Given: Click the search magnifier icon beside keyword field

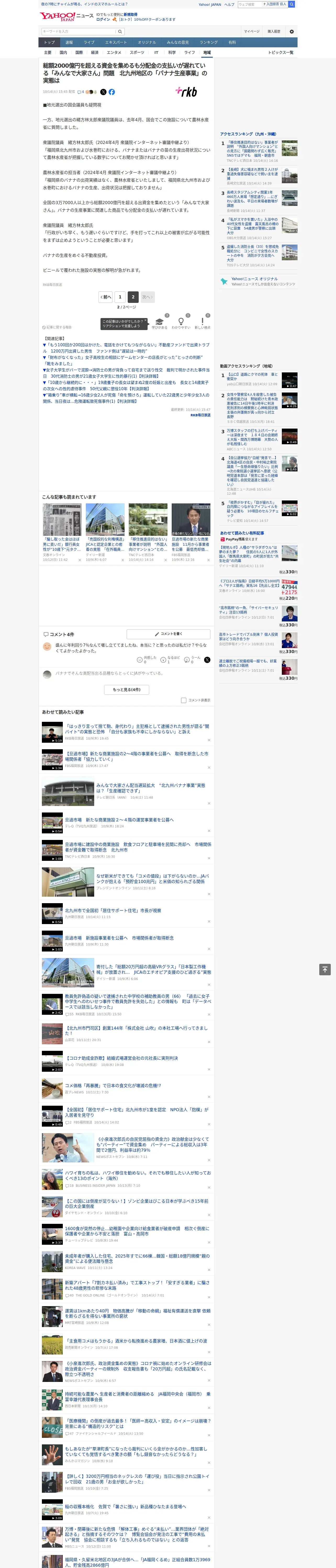Looking at the screenshot, I should [120, 32].
